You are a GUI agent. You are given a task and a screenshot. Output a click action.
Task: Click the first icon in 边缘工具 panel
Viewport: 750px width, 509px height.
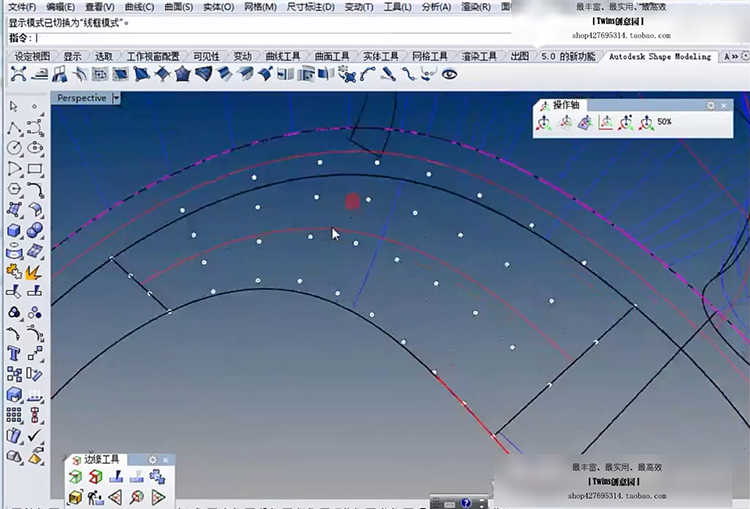pos(76,477)
